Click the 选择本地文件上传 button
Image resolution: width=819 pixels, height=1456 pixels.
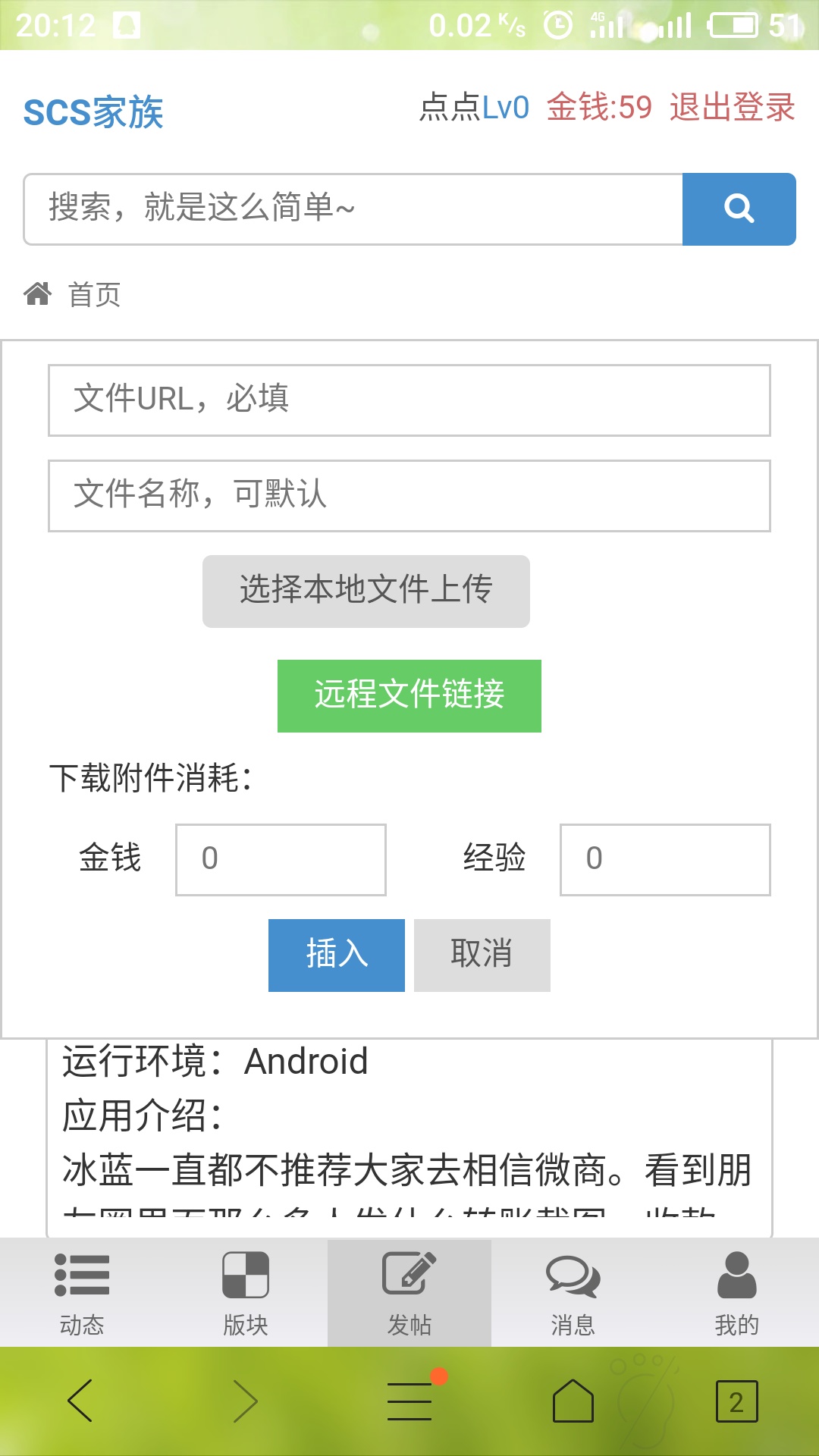[x=366, y=591]
